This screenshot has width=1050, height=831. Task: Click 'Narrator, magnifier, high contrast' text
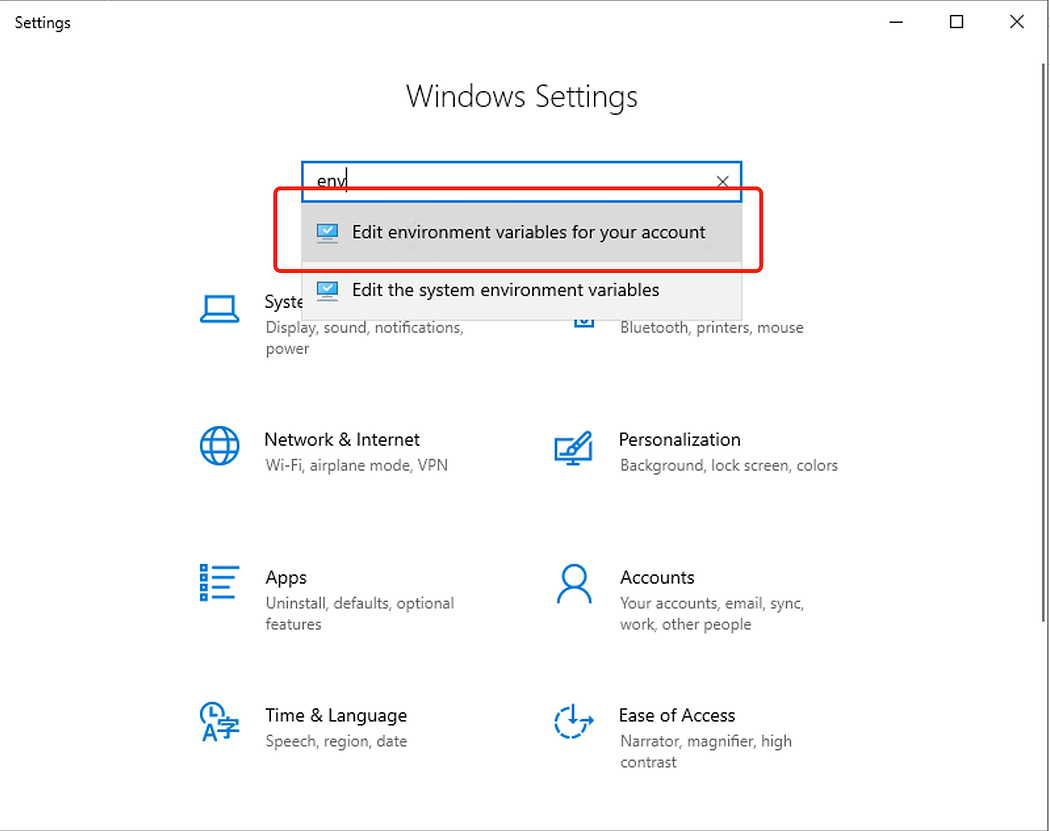click(x=706, y=751)
